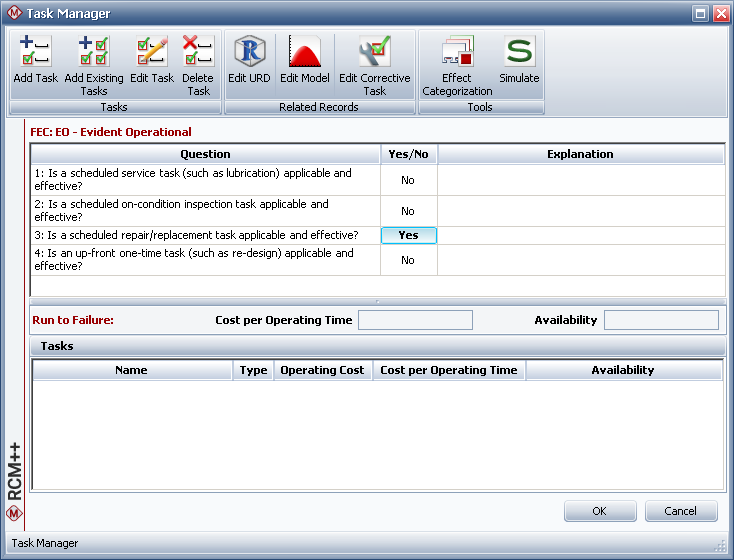Open Add Existing Tasks tool
Viewport: 734px width, 560px height.
pos(94,62)
